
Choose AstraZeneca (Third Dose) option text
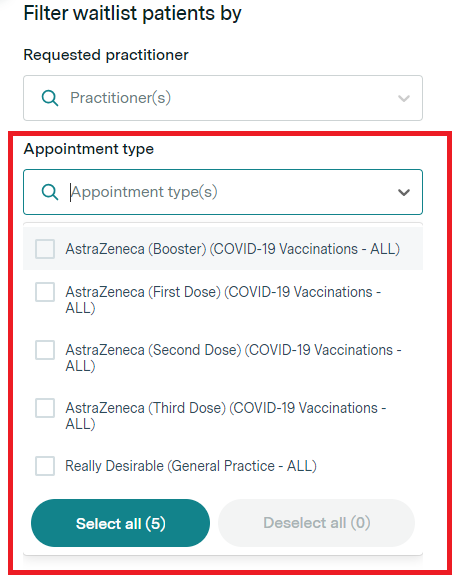tap(226, 416)
